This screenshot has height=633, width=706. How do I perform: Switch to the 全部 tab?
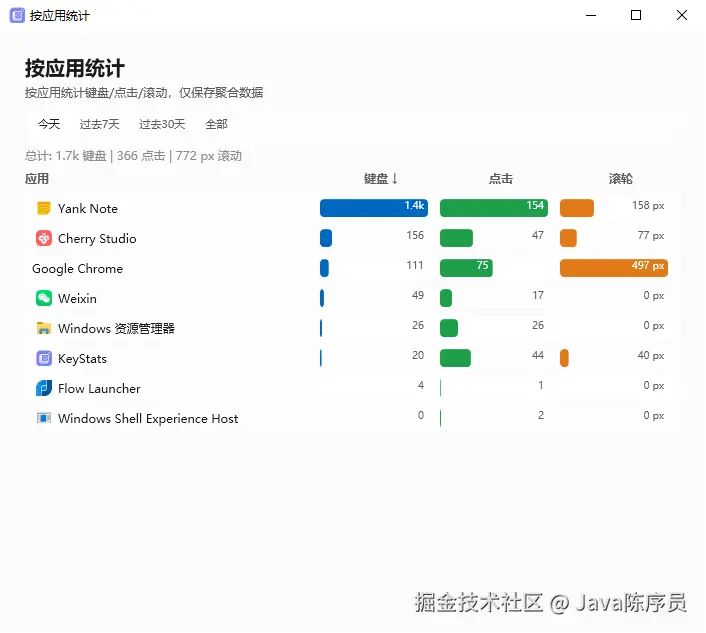(x=216, y=124)
